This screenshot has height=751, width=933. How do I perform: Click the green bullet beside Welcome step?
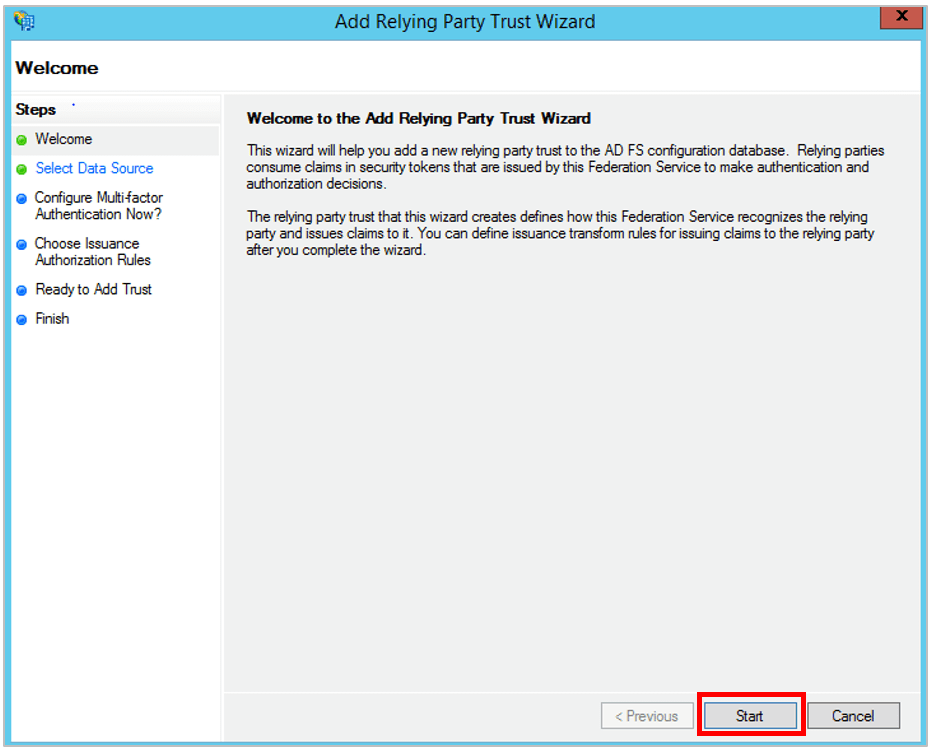(x=21, y=140)
